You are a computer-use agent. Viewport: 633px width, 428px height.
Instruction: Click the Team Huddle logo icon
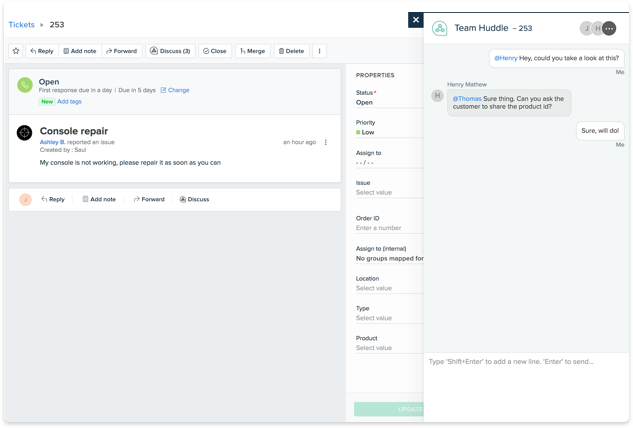pos(440,28)
